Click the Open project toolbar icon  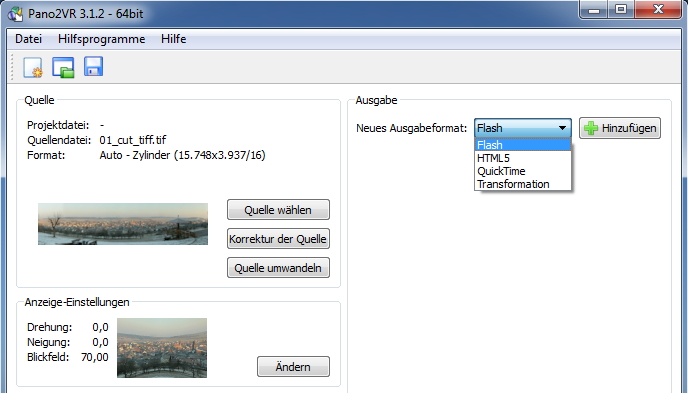pyautogui.click(x=63, y=68)
